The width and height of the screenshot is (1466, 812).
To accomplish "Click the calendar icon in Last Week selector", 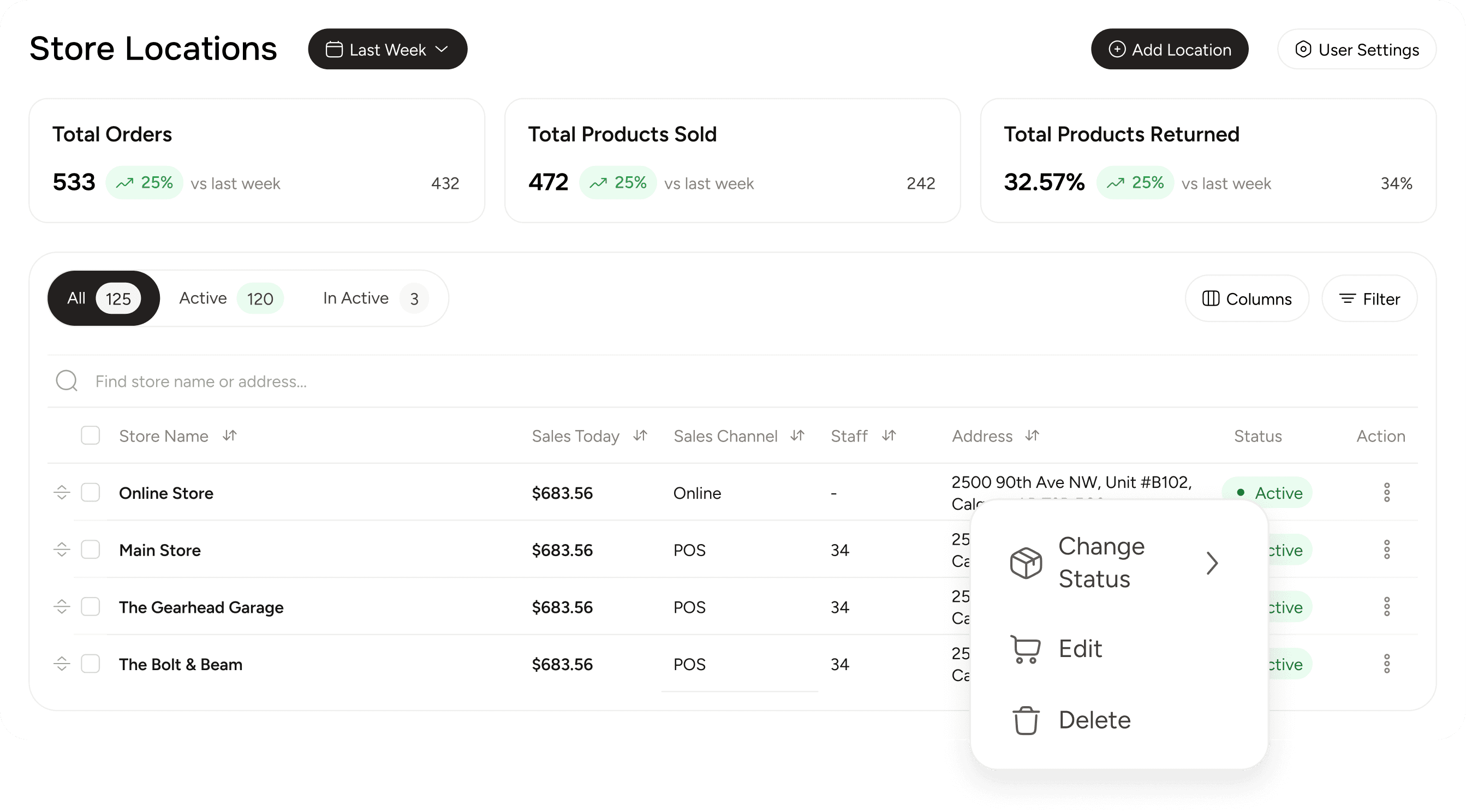I will point(335,49).
